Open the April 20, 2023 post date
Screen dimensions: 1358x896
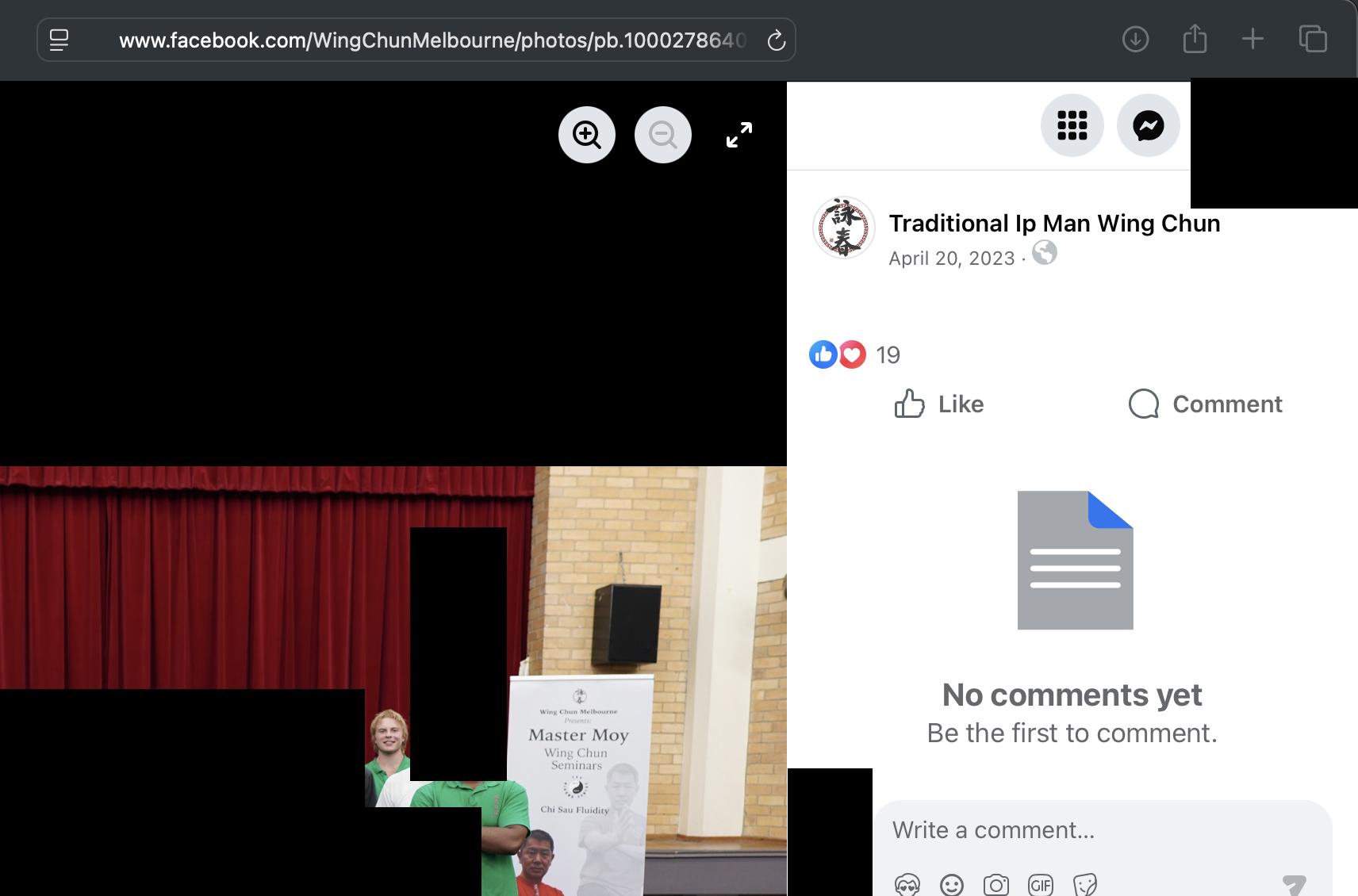pyautogui.click(x=952, y=258)
